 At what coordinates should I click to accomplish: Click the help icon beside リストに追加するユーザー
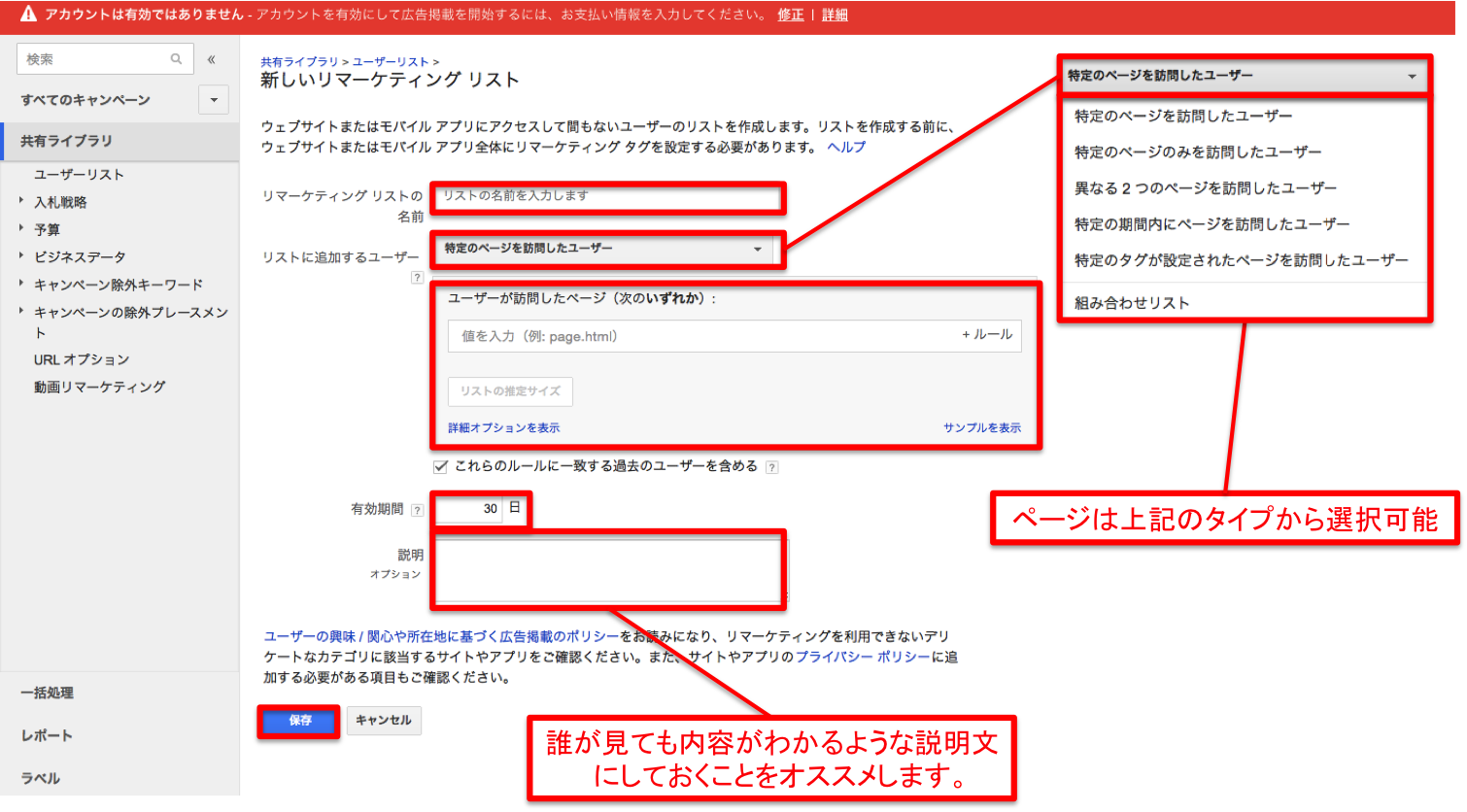coord(418,277)
